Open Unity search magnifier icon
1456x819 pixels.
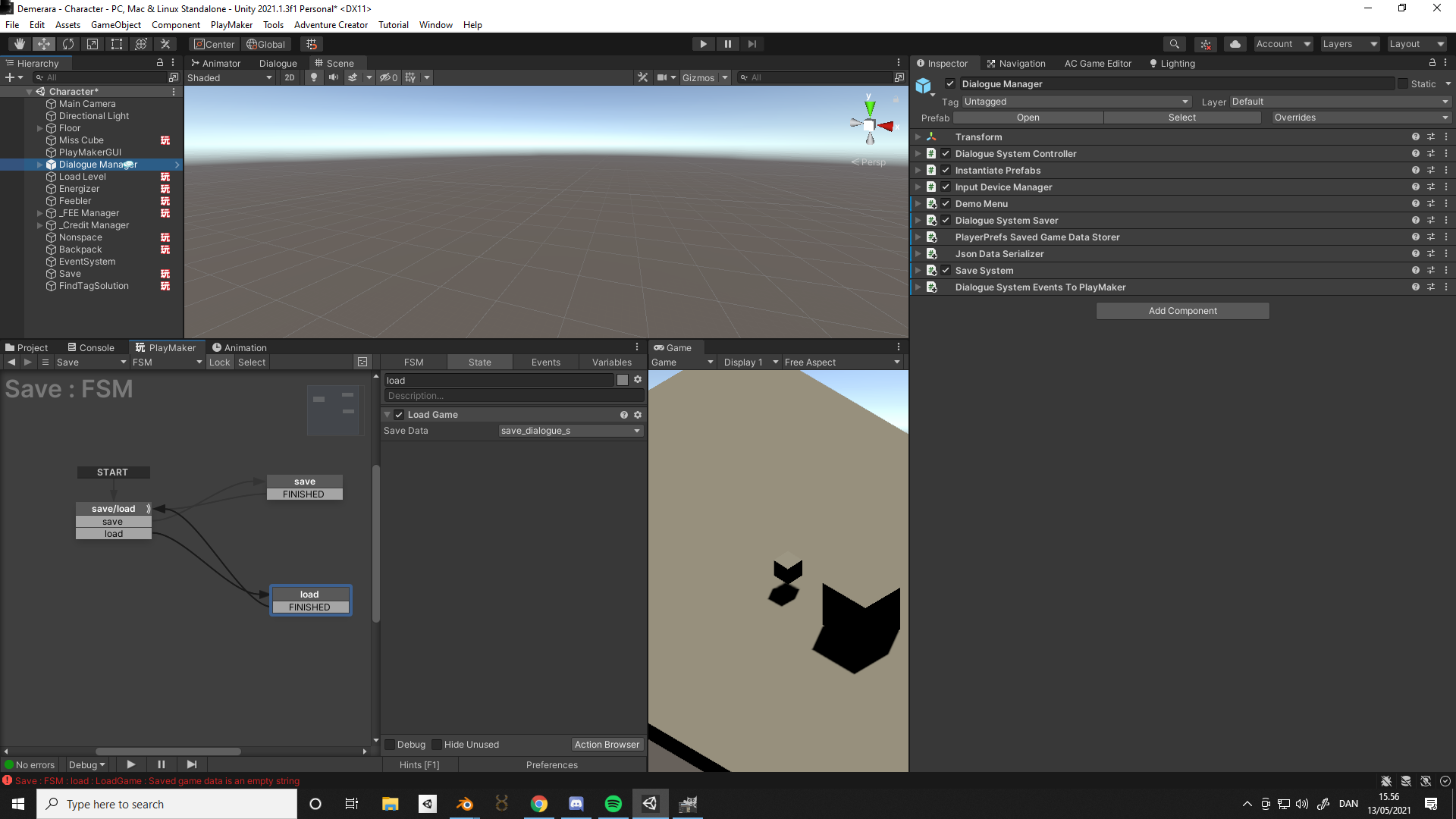coord(1174,44)
